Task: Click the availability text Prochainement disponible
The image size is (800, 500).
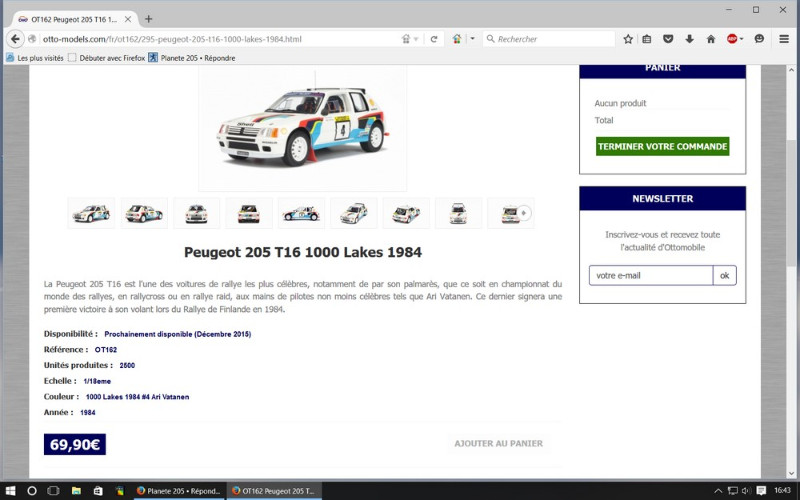Action: (178, 334)
